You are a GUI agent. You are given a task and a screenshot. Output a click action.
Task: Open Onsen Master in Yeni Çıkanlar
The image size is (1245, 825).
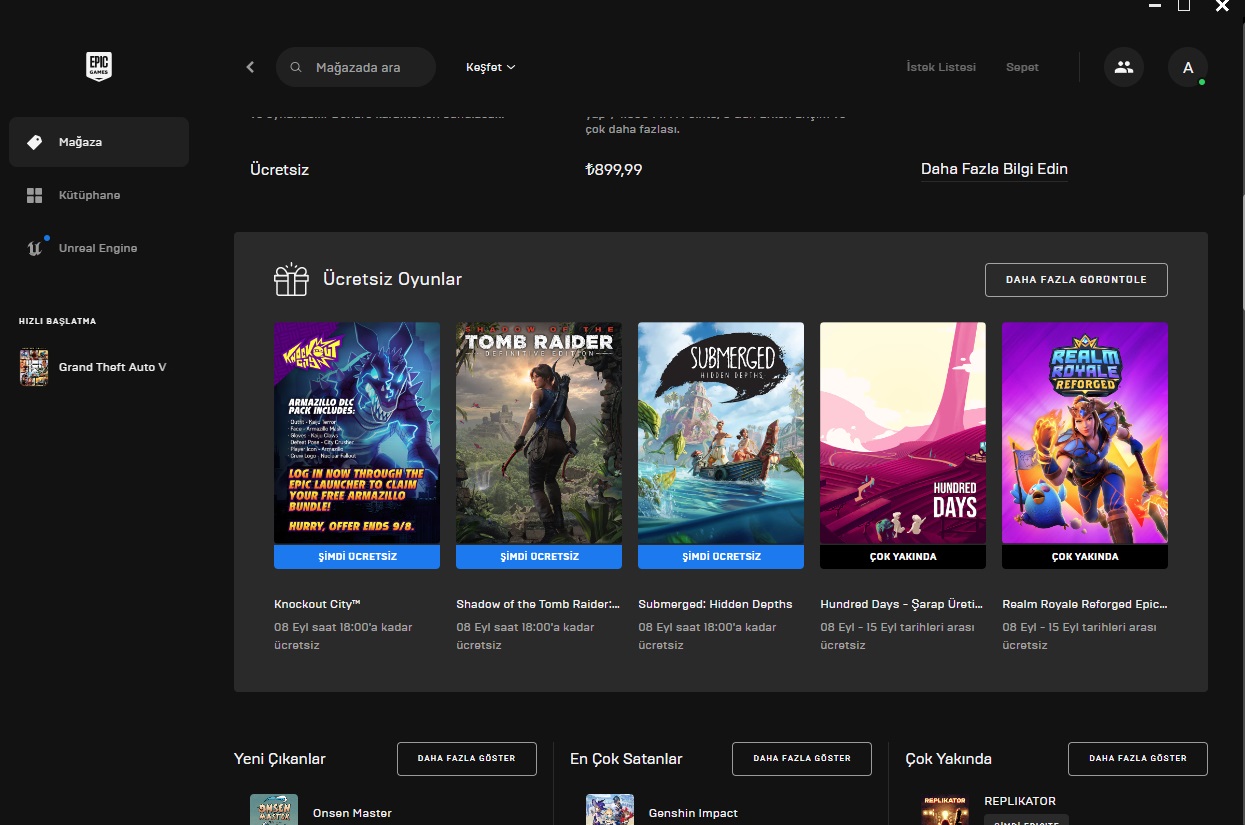click(352, 813)
